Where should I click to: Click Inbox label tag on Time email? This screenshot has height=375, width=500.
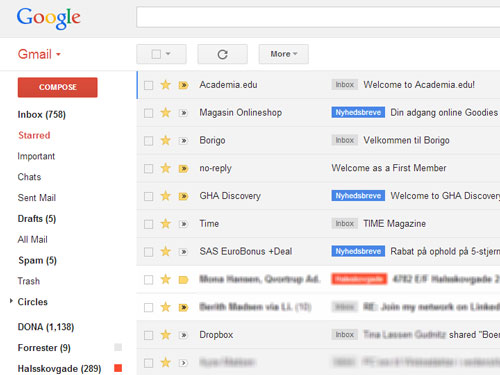[x=345, y=223]
